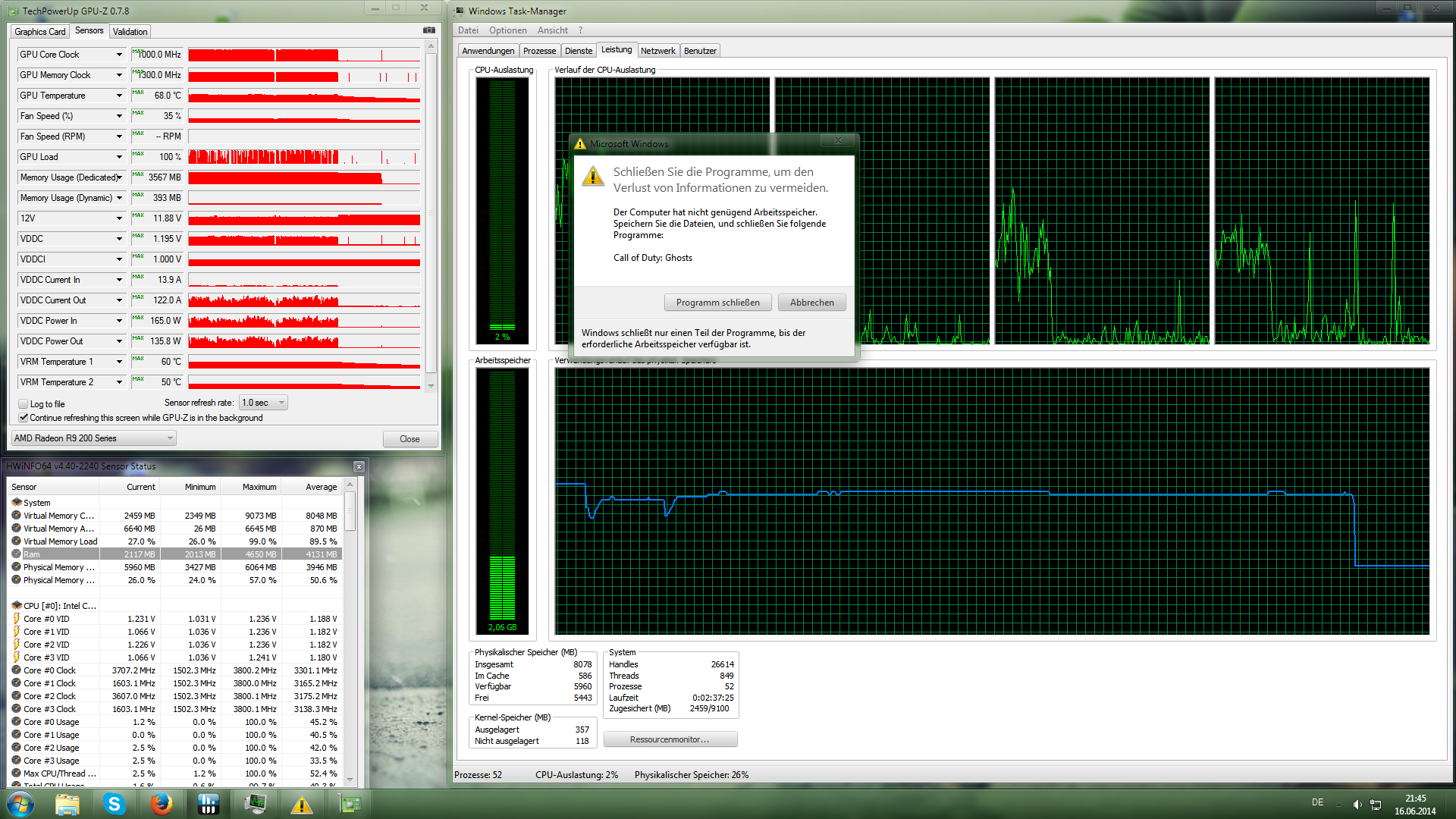Screen dimensions: 1456x819
Task: Click the Close button in GPU-Z
Action: [x=409, y=439]
